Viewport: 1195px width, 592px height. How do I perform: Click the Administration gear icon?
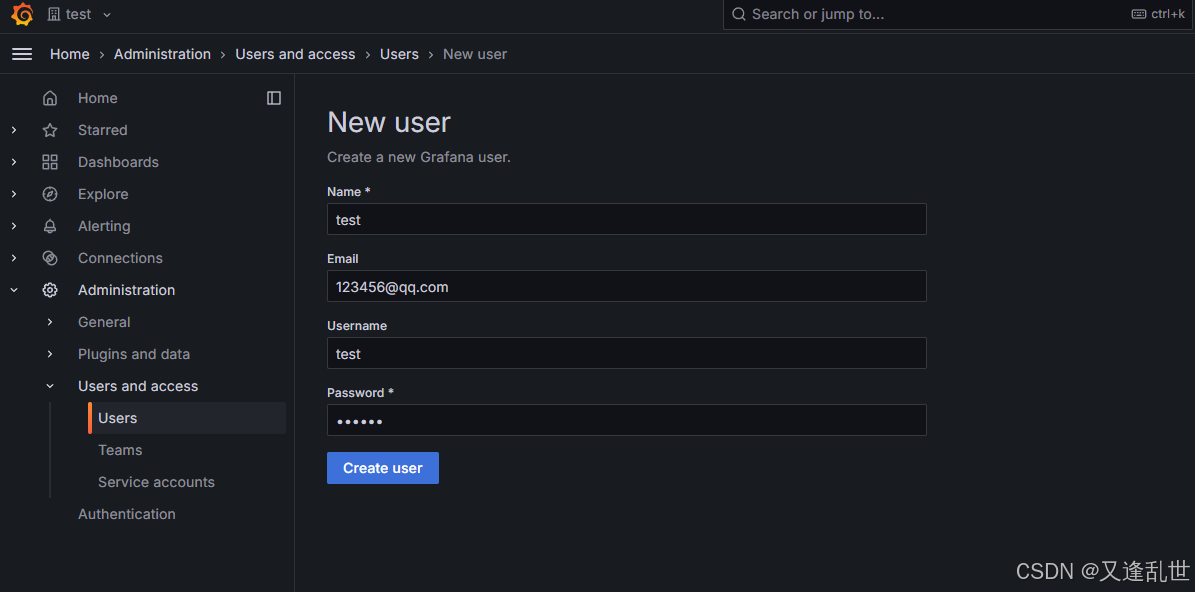50,290
